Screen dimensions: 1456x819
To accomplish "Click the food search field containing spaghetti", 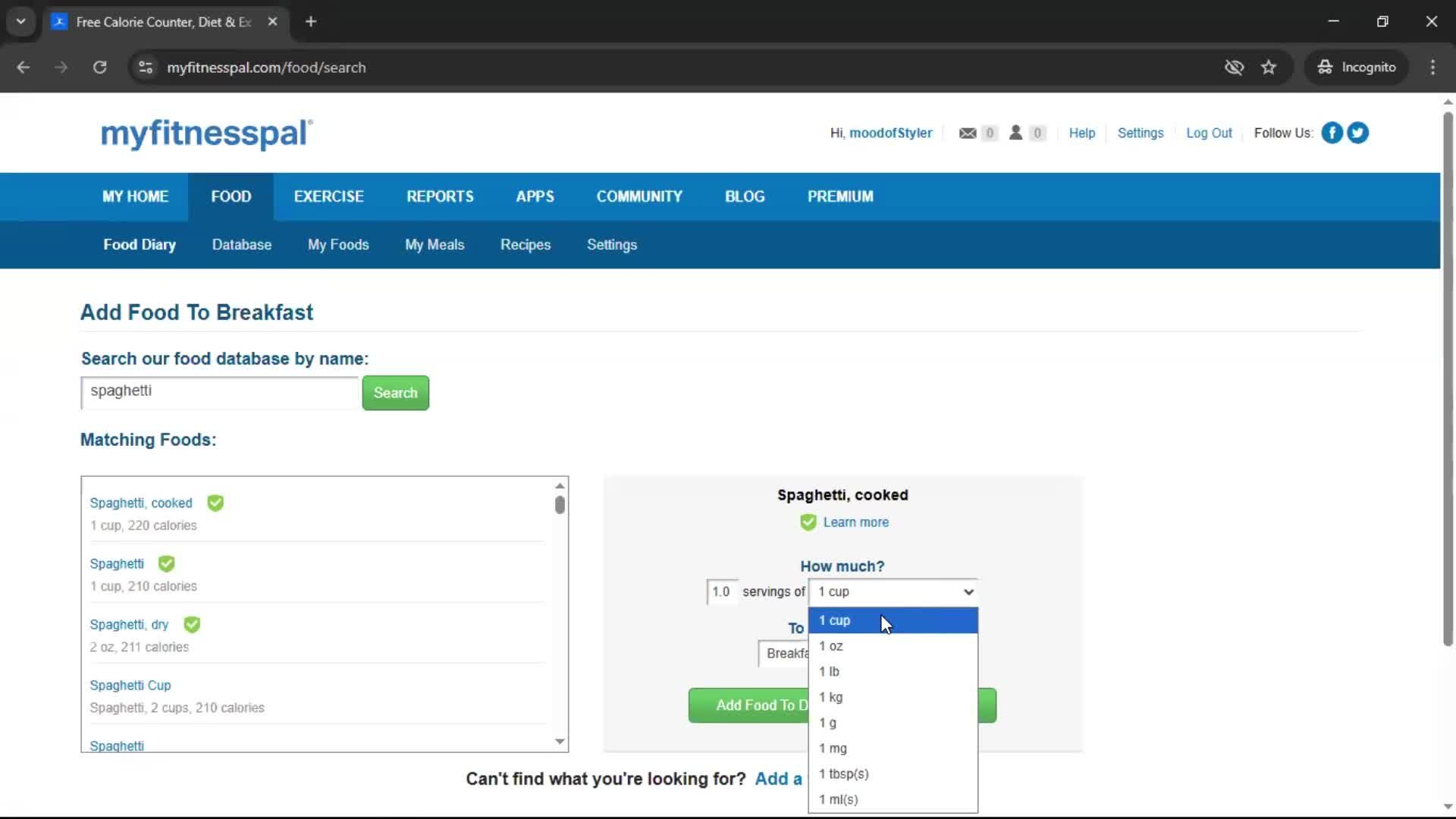I will click(219, 392).
